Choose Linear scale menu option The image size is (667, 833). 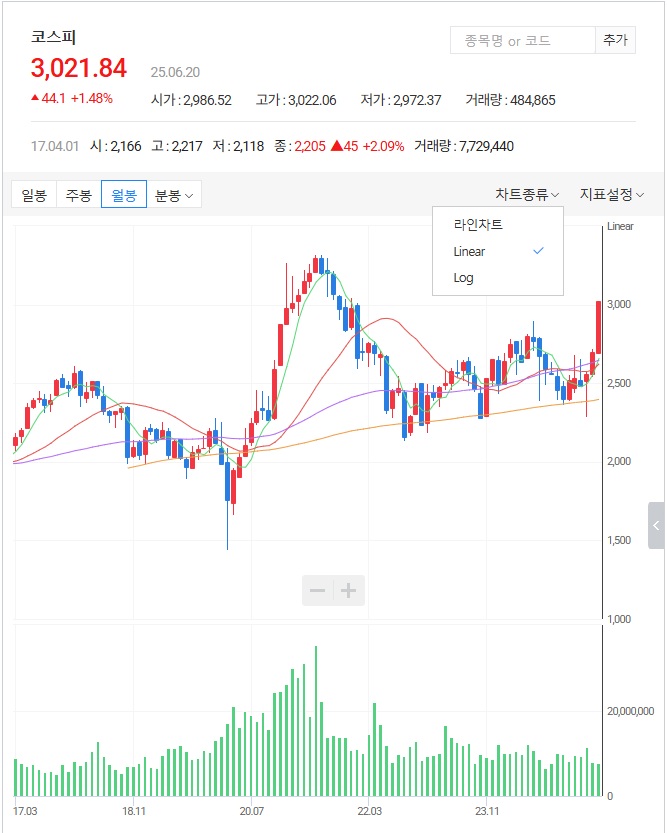pyautogui.click(x=498, y=251)
